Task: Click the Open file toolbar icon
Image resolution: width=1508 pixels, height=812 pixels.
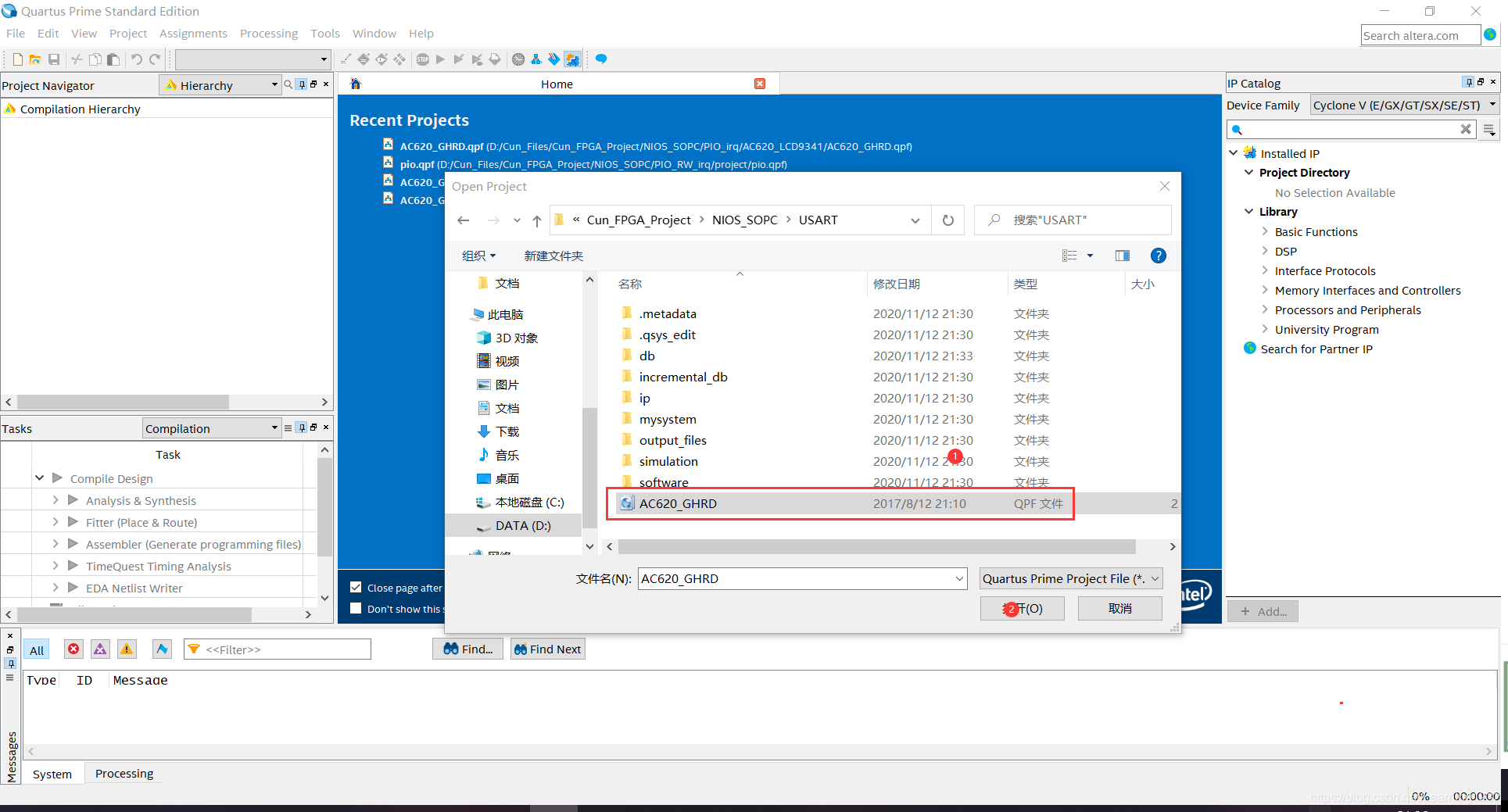Action: pyautogui.click(x=35, y=59)
